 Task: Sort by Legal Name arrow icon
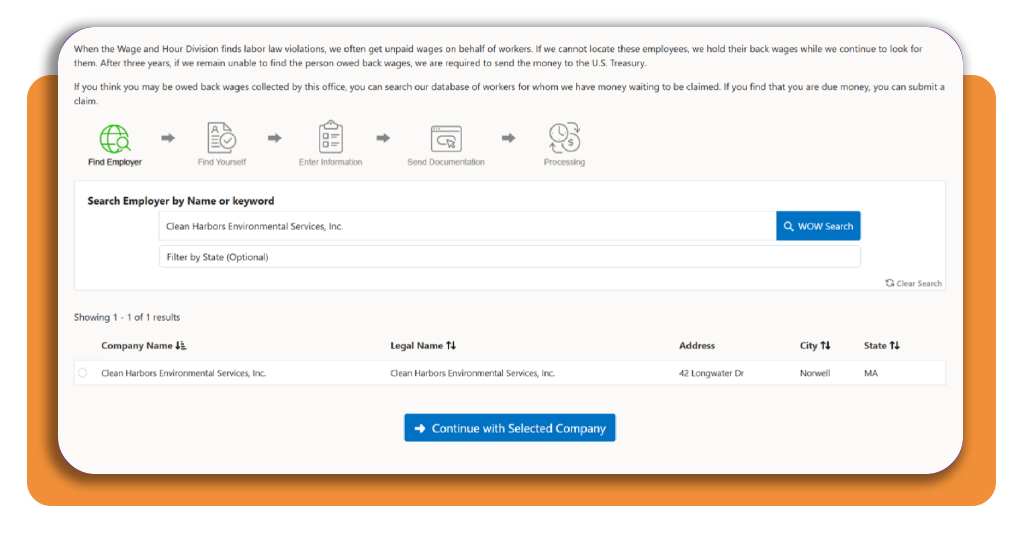[451, 345]
